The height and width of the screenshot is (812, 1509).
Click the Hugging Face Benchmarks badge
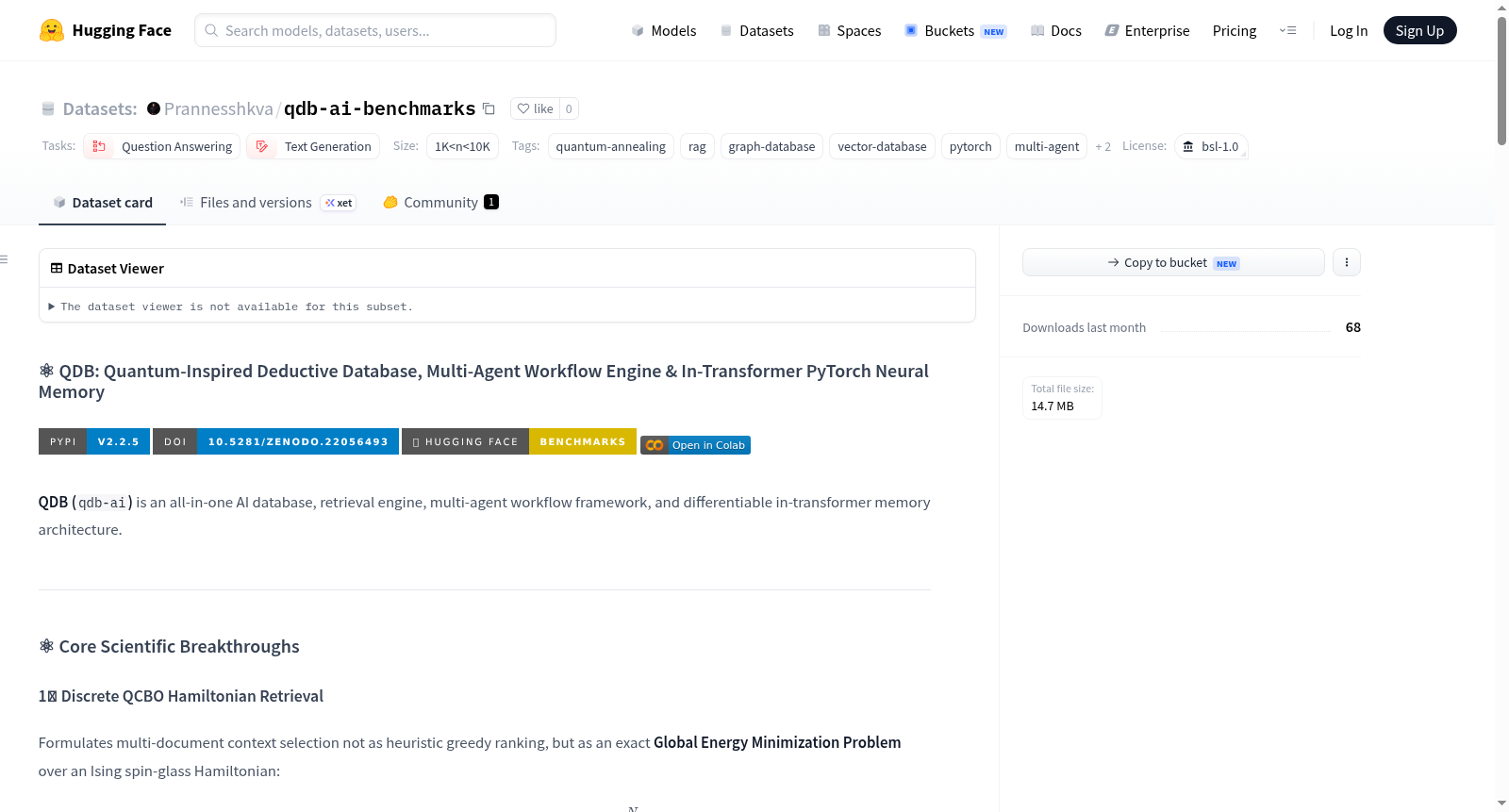tap(519, 441)
